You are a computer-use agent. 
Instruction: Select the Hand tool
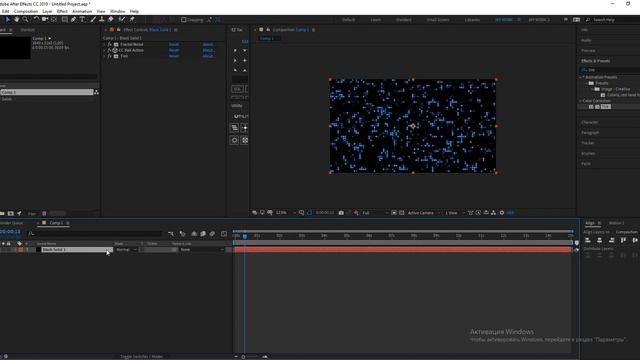(17, 20)
